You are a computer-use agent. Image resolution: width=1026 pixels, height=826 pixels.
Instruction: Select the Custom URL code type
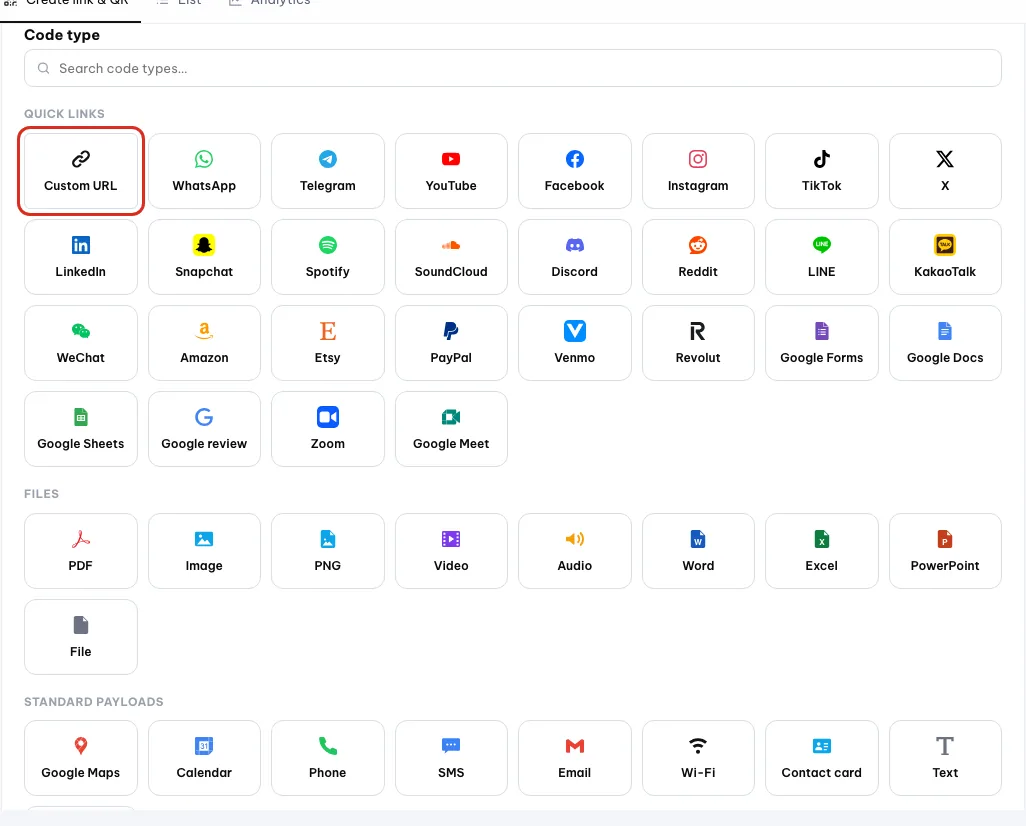[x=80, y=171]
